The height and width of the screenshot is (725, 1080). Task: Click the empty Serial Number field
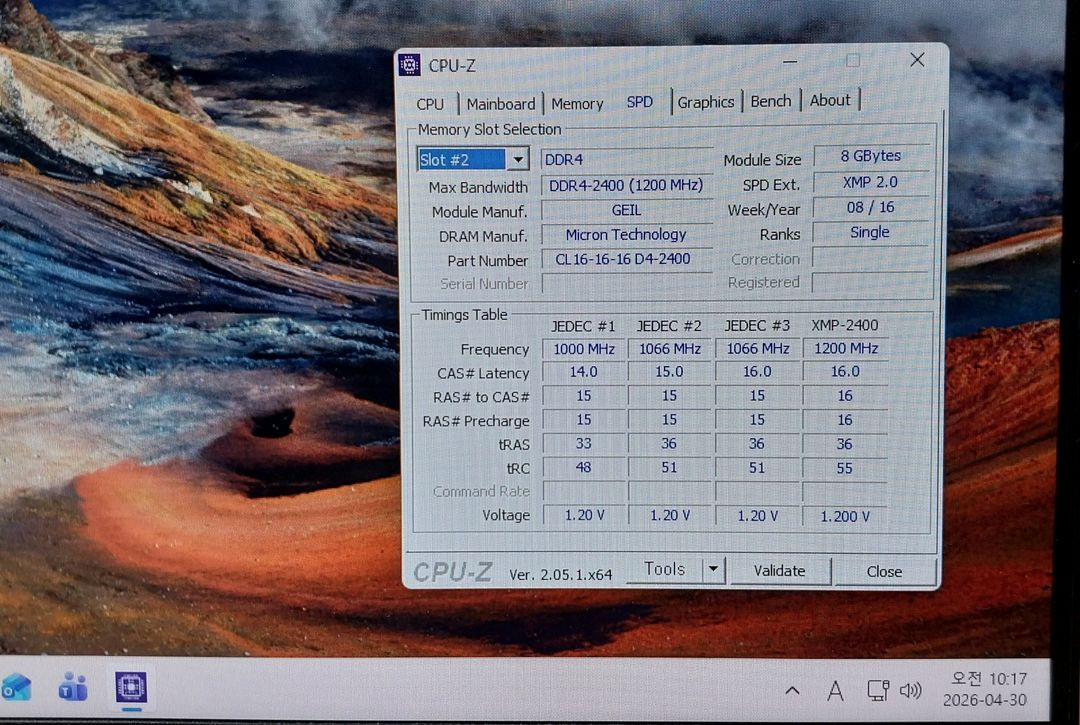coord(626,283)
